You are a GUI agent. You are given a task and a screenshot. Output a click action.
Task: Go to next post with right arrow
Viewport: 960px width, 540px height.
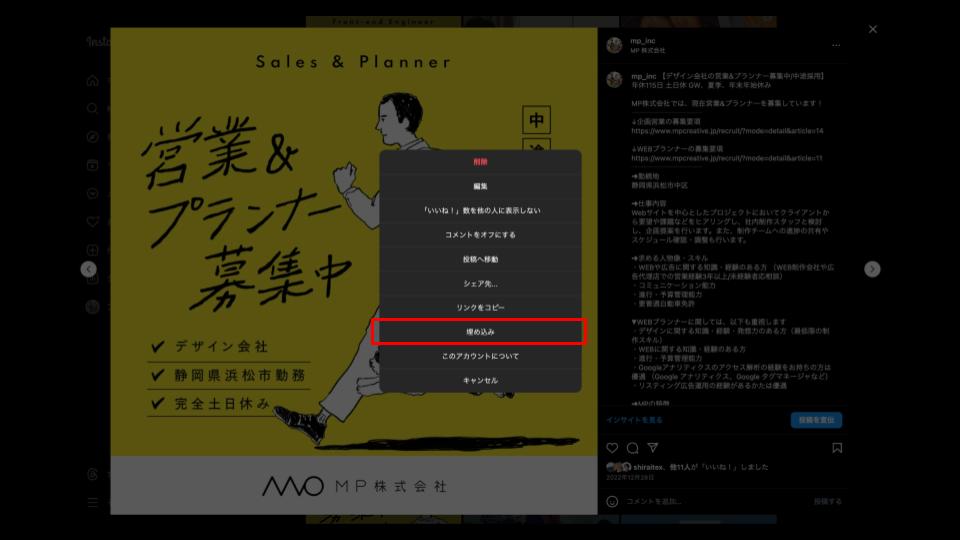pos(872,269)
